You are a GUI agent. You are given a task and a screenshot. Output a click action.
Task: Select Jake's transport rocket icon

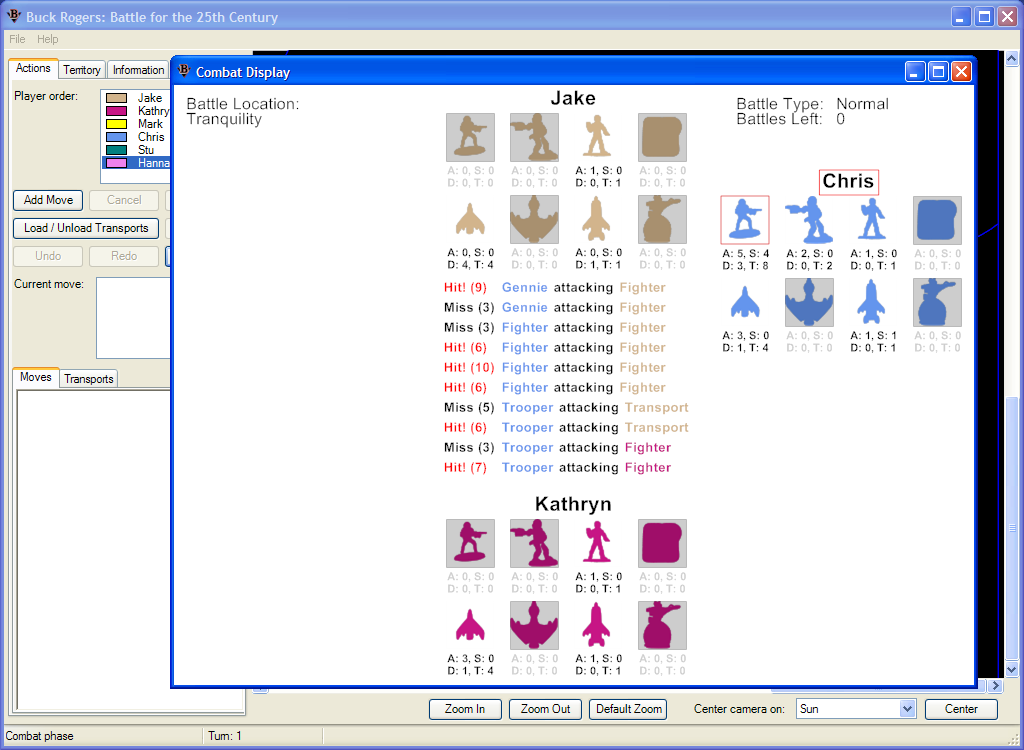597,220
